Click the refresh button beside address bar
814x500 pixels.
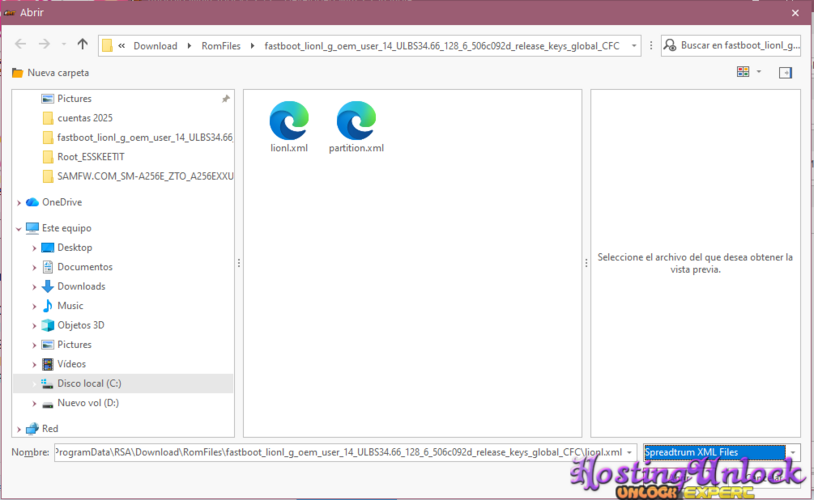(651, 46)
